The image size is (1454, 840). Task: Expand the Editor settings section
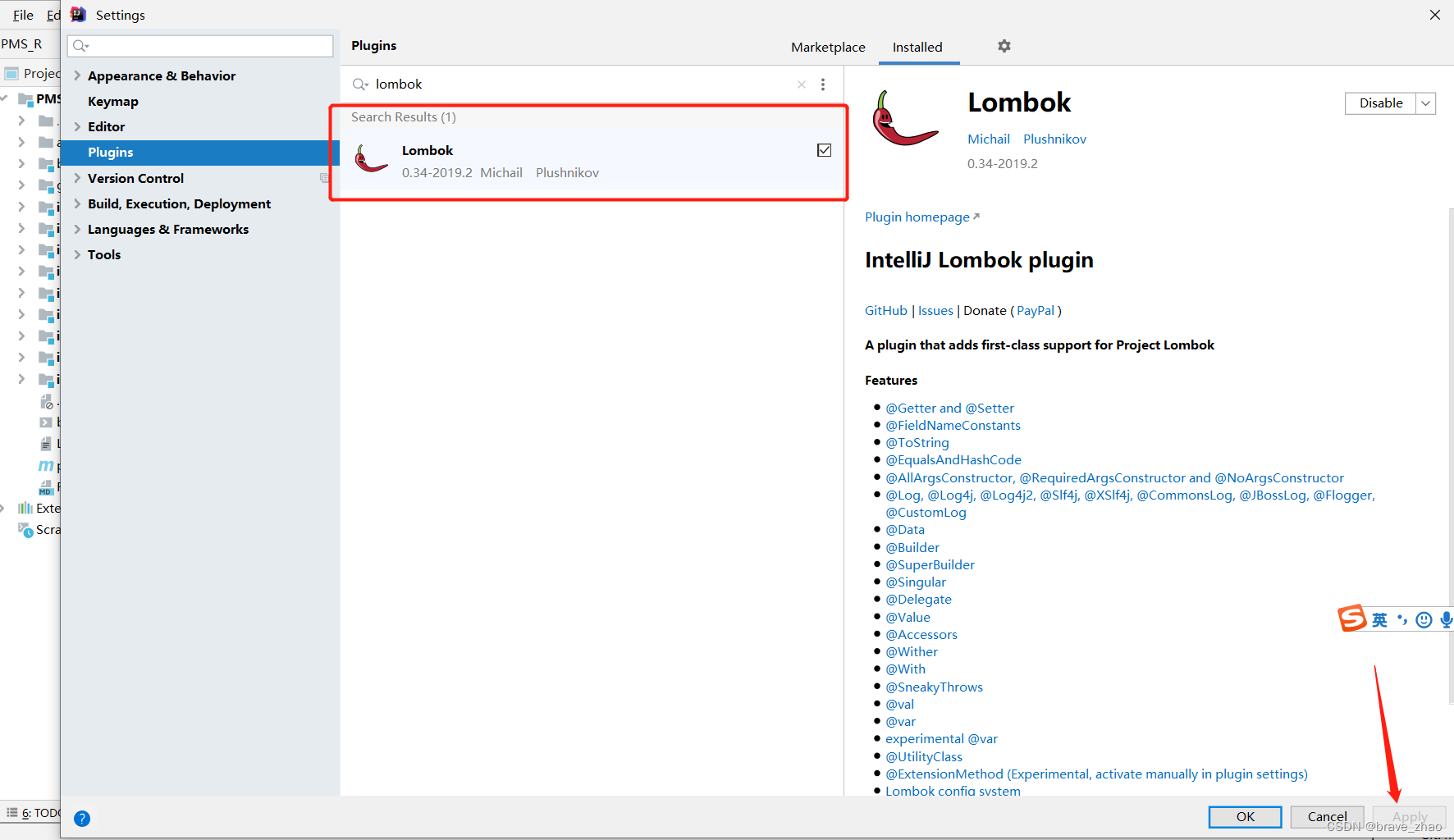click(x=77, y=126)
